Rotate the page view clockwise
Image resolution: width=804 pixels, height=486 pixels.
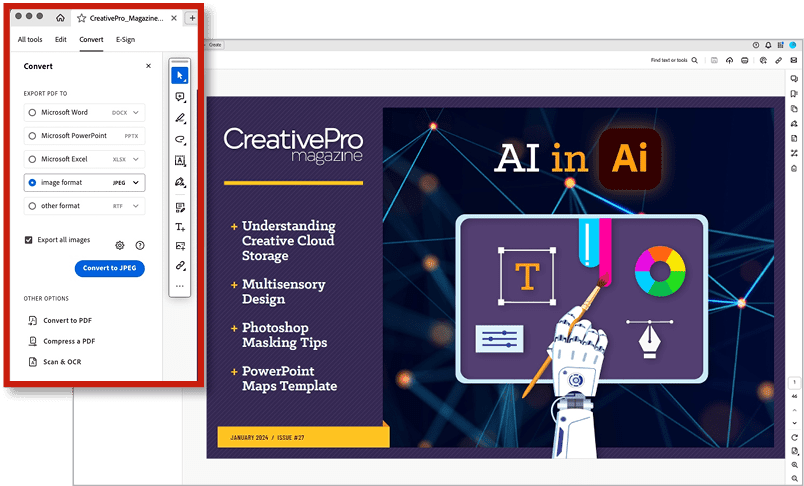click(x=795, y=437)
